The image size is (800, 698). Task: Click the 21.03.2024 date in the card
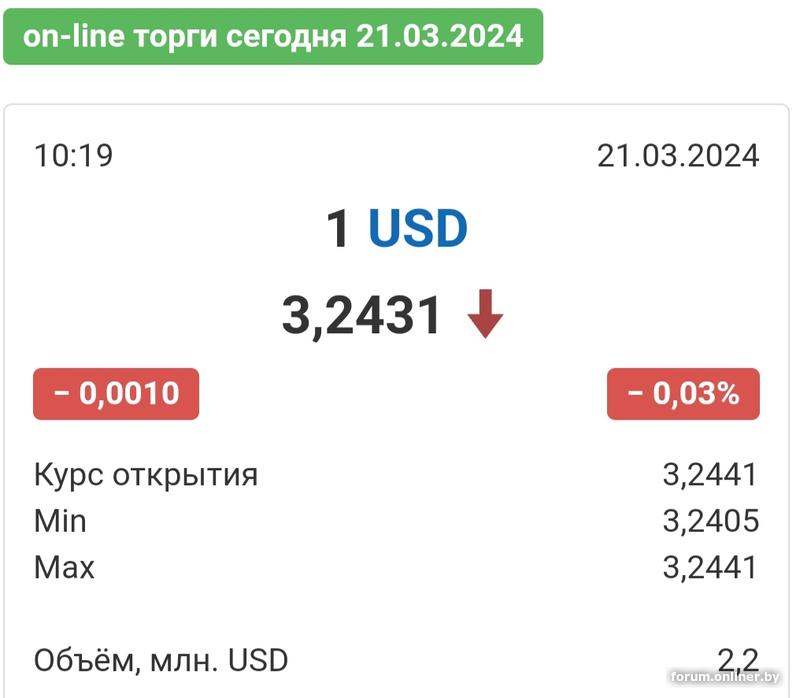click(x=678, y=156)
